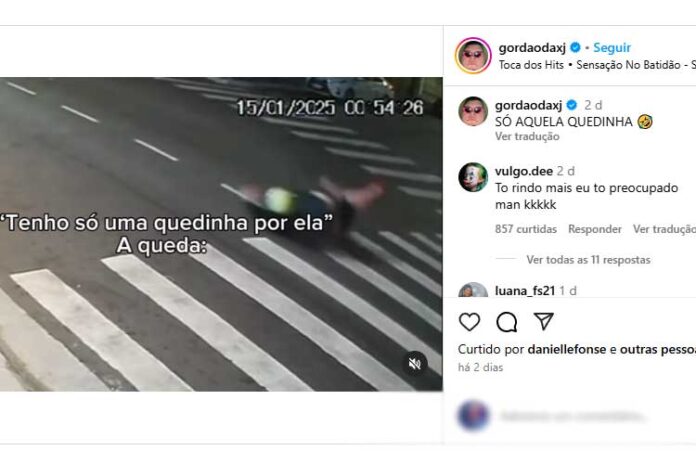Translate the vulgo.dee comment via Ver tradução
Viewport: 696px width, 464px height.
point(664,229)
